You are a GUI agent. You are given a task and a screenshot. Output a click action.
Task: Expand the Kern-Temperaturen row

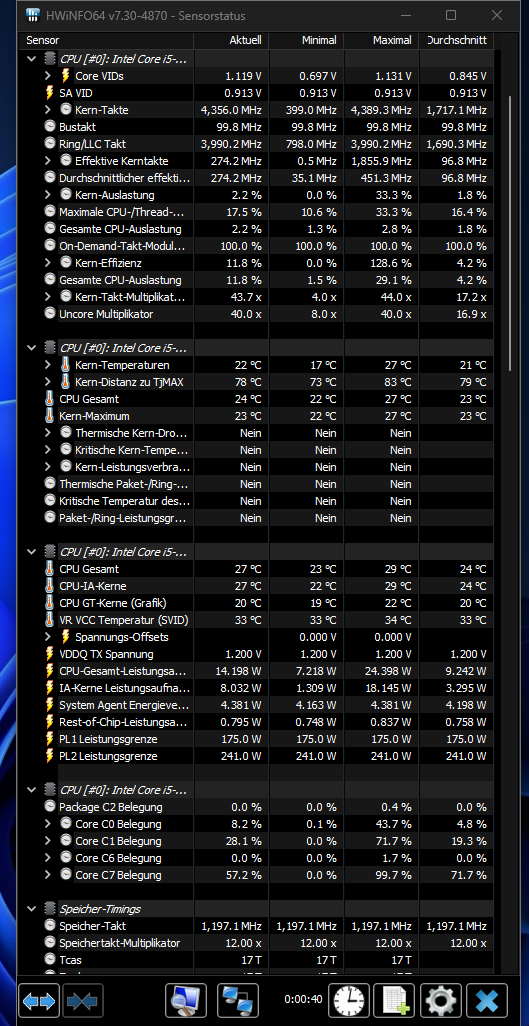(x=48, y=365)
